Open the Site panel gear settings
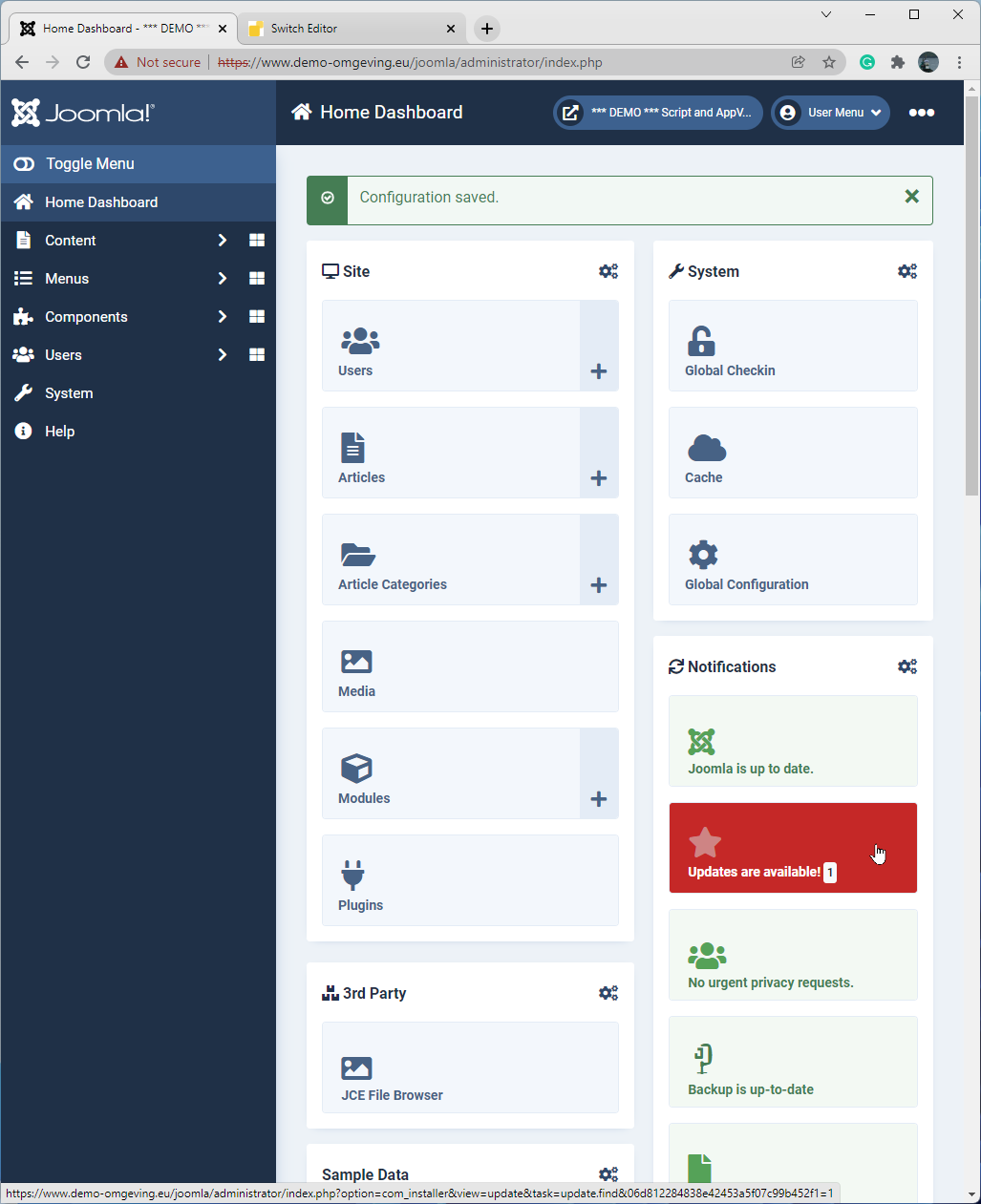The width and height of the screenshot is (981, 1204). pos(608,271)
